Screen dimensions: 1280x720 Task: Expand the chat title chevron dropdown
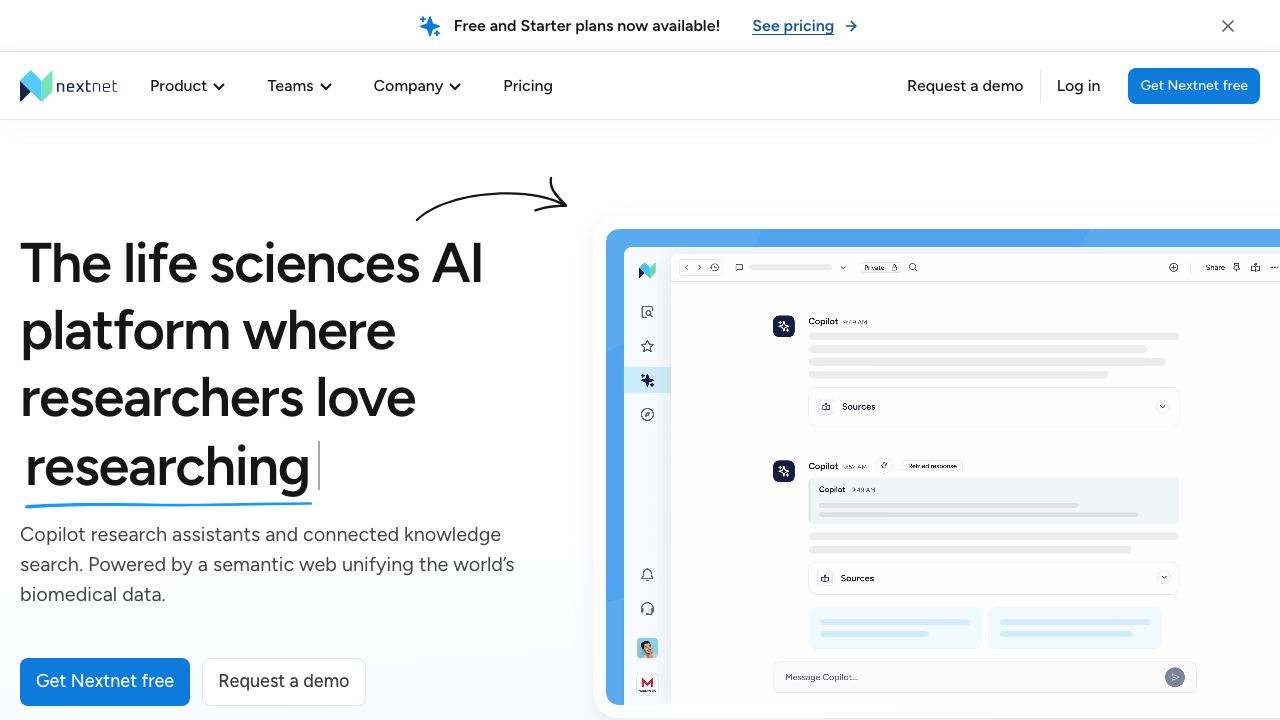pyautogui.click(x=843, y=267)
